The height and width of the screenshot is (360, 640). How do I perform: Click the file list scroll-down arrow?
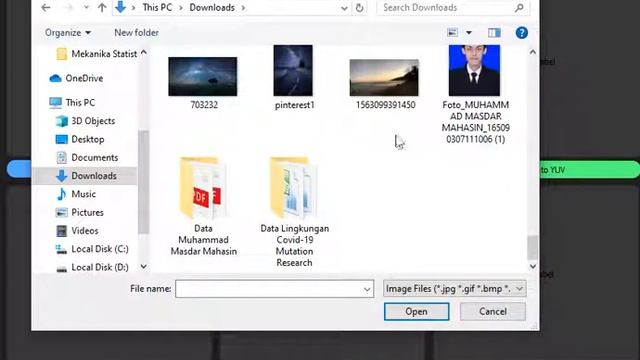click(x=533, y=267)
